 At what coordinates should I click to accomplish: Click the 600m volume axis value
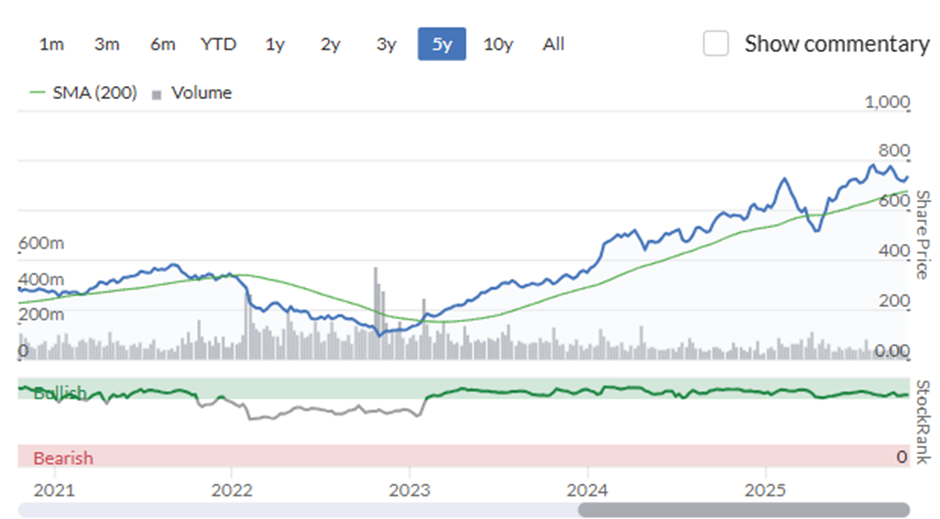[41, 243]
